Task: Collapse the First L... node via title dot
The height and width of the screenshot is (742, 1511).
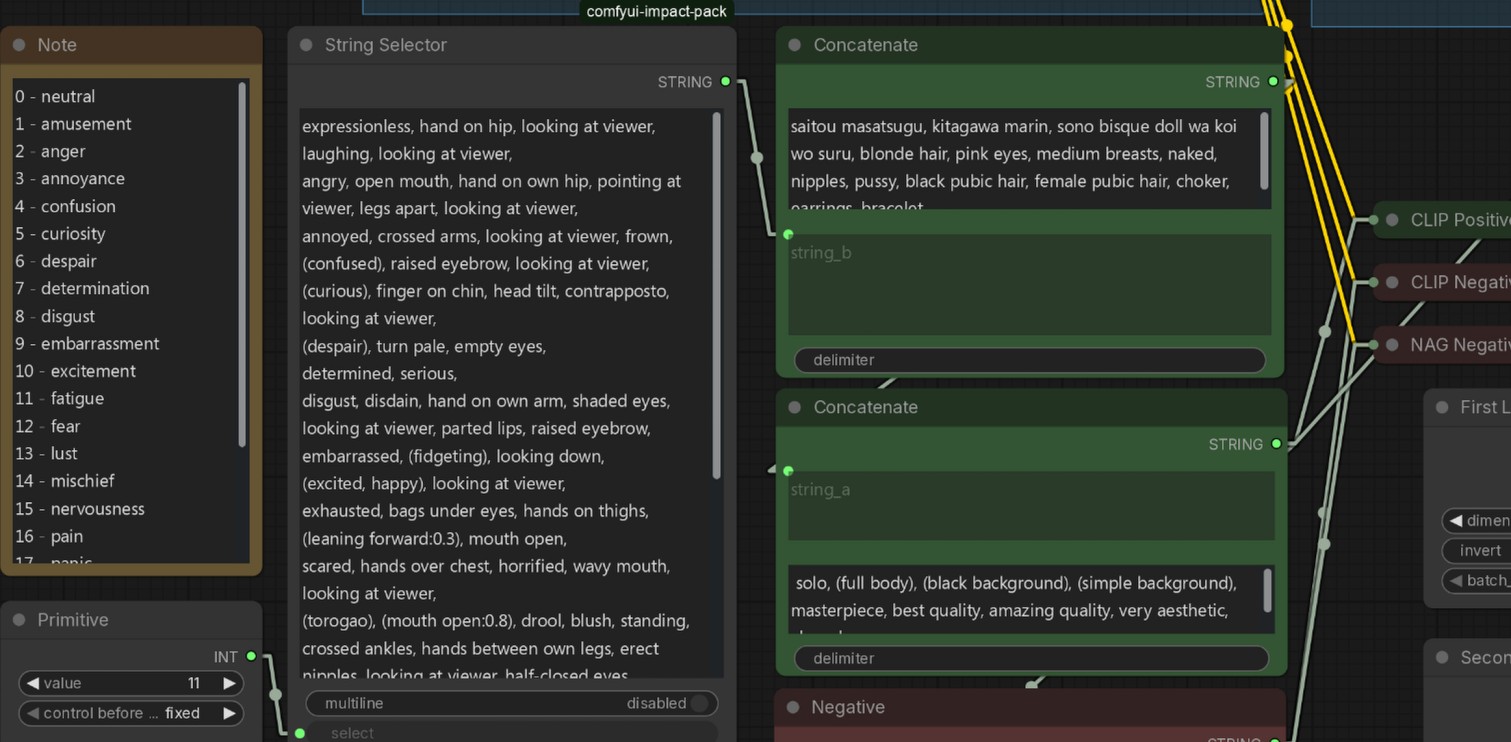Action: click(1442, 407)
